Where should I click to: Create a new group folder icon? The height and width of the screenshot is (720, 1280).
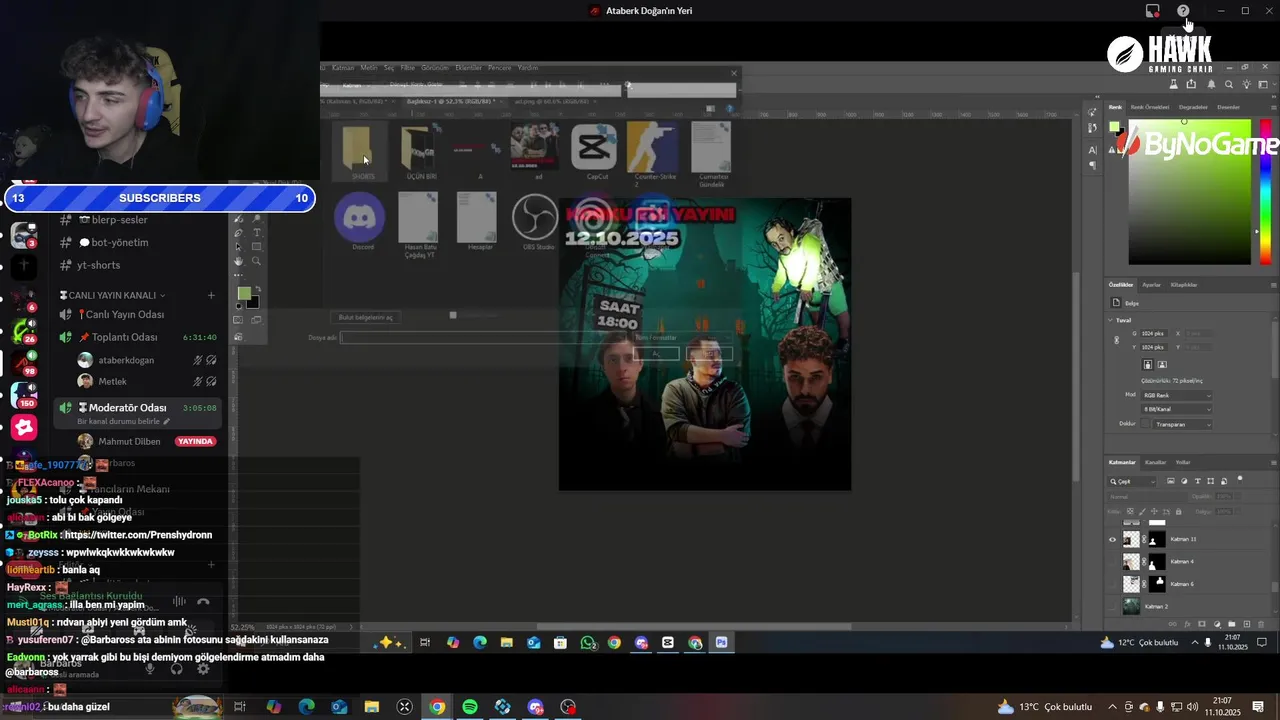pyautogui.click(x=1231, y=624)
